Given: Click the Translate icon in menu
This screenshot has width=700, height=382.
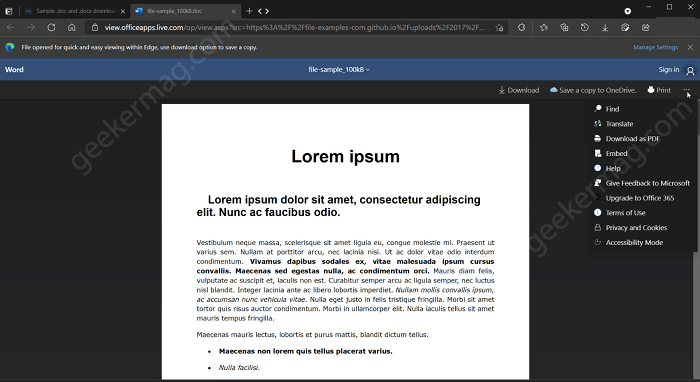Looking at the screenshot, I should coord(598,124).
